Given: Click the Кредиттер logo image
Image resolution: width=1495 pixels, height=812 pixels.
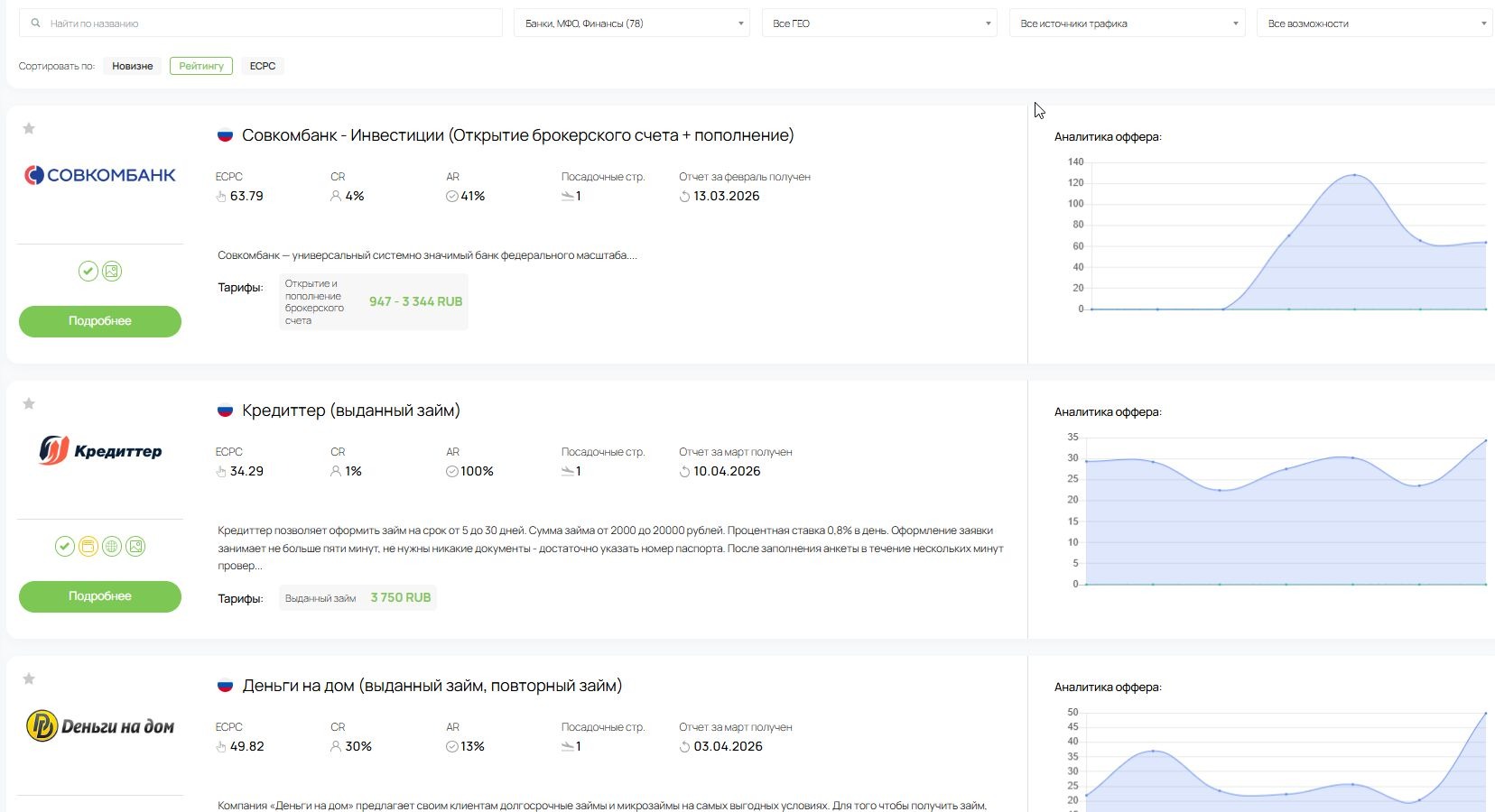Looking at the screenshot, I should point(100,450).
